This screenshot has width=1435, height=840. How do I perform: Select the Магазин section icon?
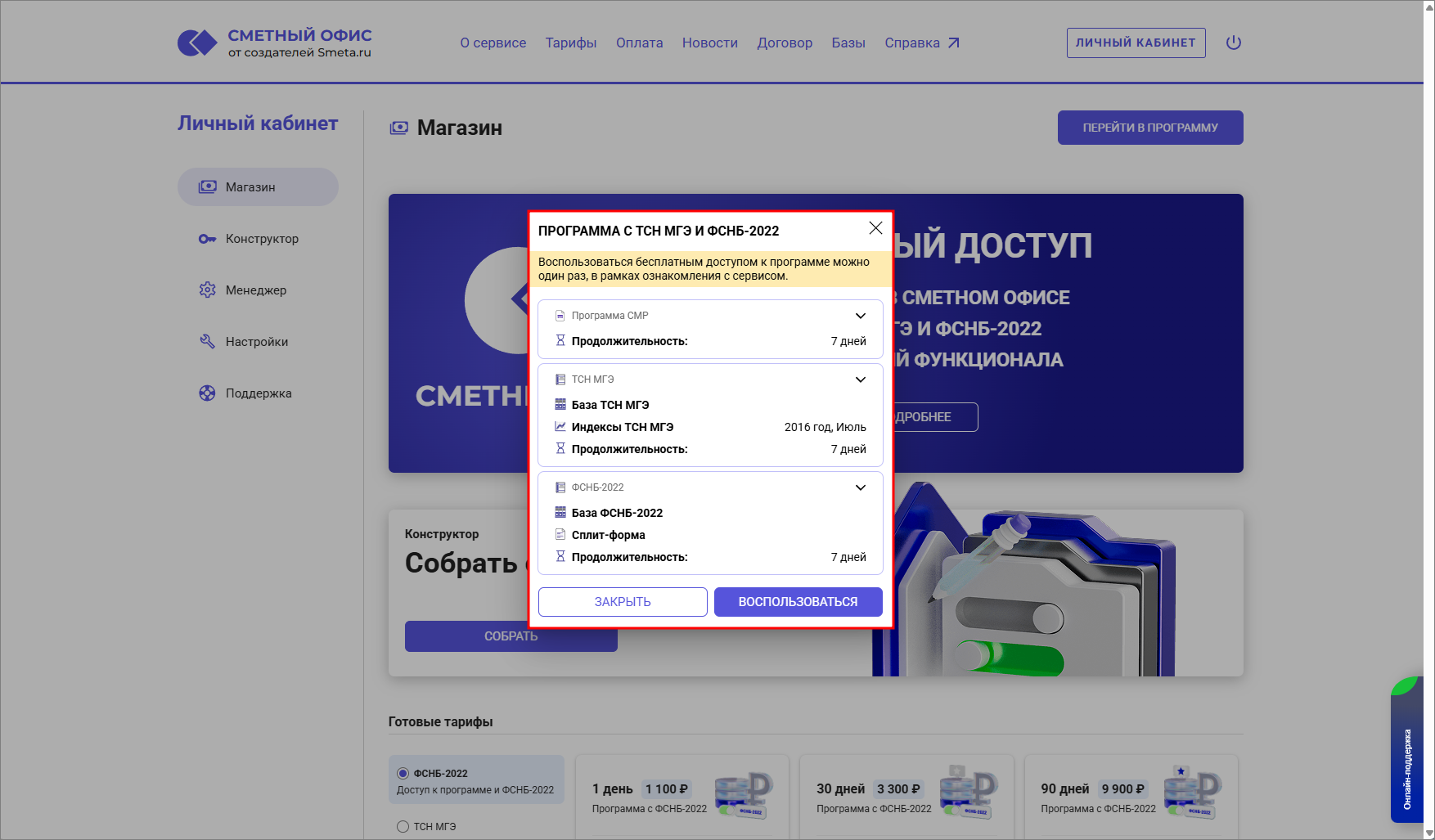tap(208, 186)
